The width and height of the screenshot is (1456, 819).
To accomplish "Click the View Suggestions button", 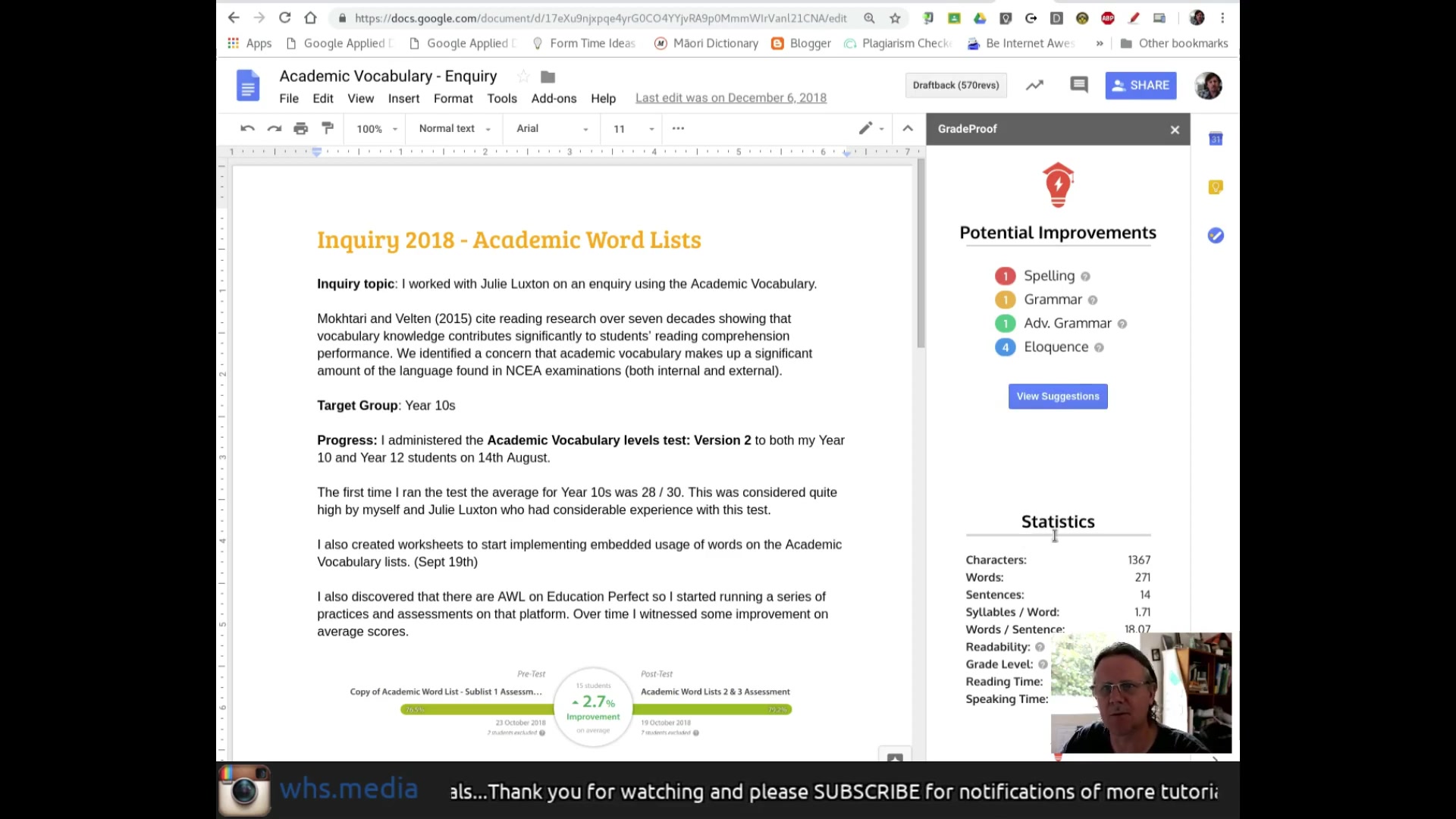I will [1057, 397].
